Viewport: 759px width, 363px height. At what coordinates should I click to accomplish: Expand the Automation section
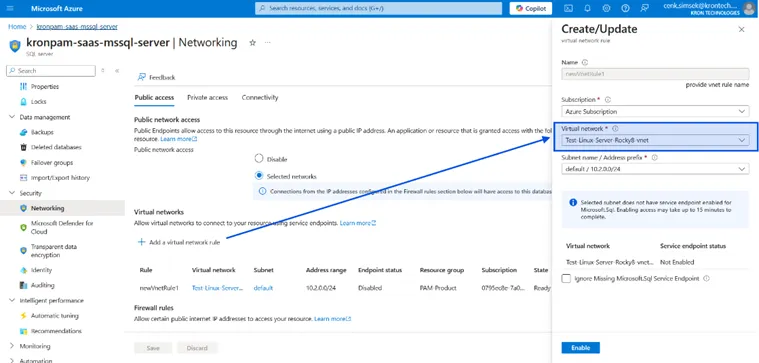point(12,360)
